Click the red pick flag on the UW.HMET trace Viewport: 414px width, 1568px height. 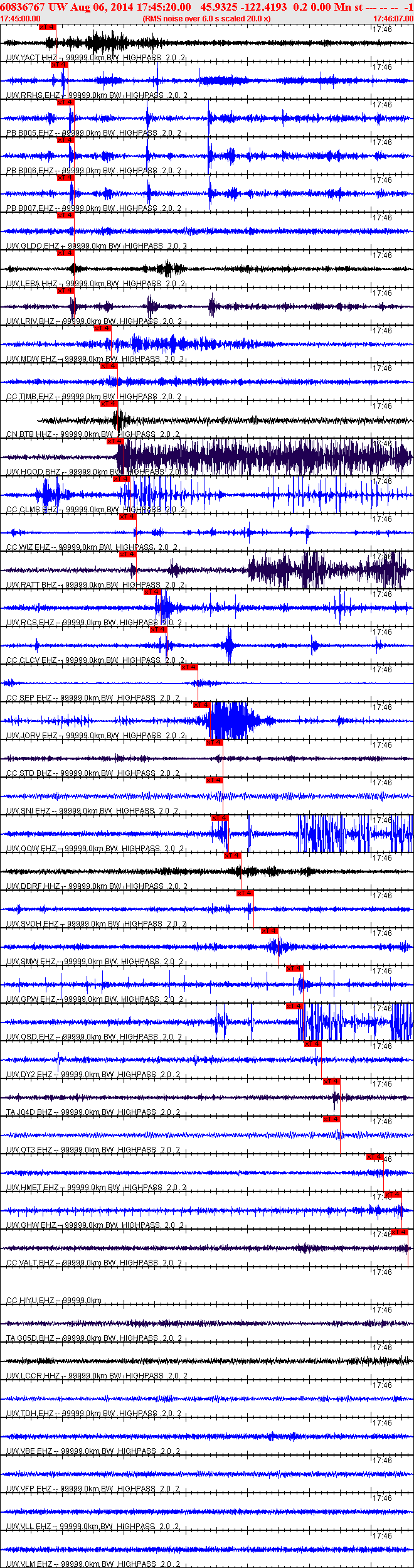point(375,1157)
